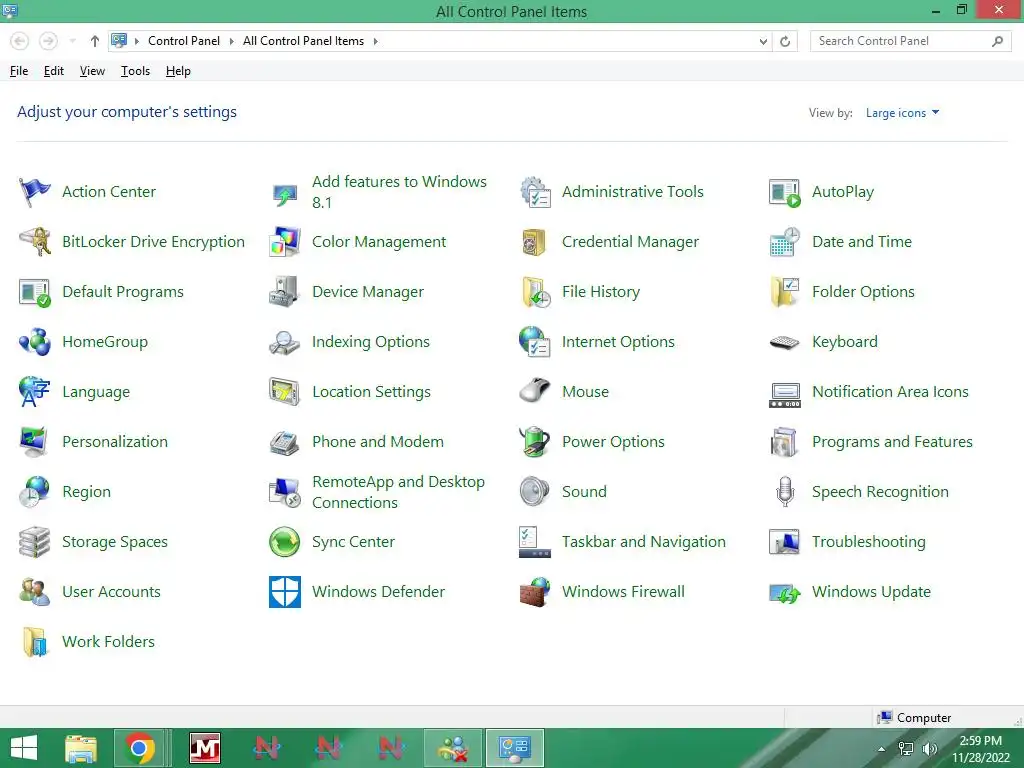The height and width of the screenshot is (768, 1024).
Task: Click the Credential Manager safe icon
Action: 535,242
